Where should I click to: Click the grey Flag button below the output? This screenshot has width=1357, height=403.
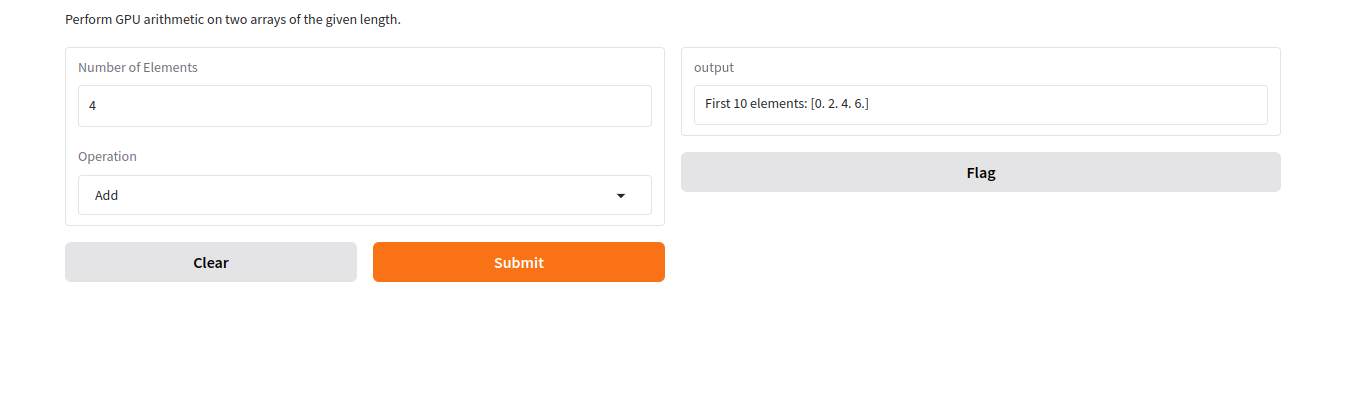[980, 172]
